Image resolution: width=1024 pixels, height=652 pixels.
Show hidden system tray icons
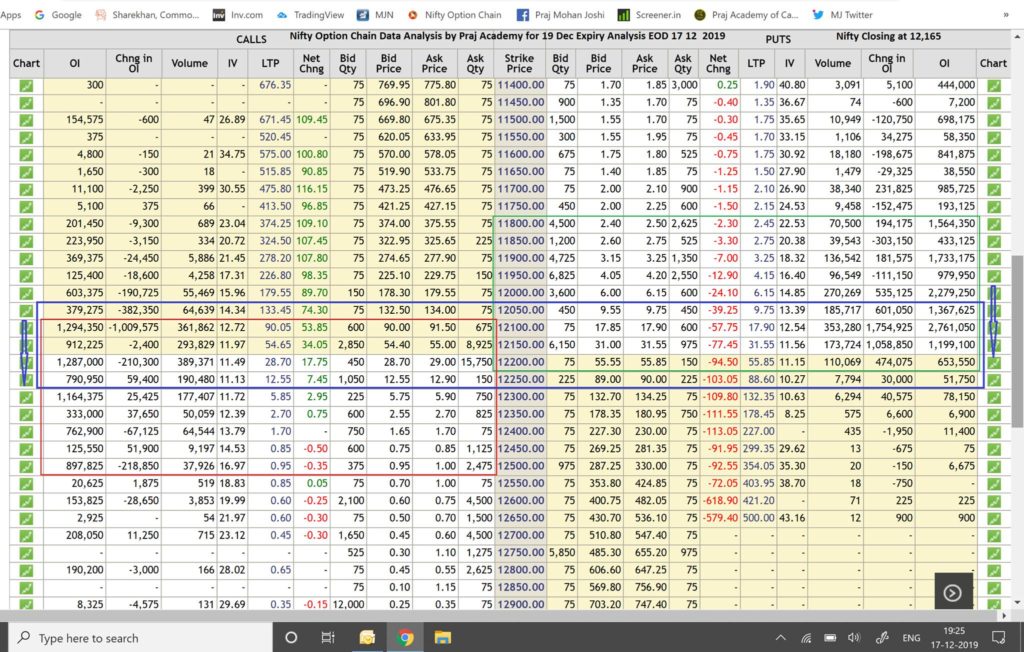pyautogui.click(x=781, y=637)
